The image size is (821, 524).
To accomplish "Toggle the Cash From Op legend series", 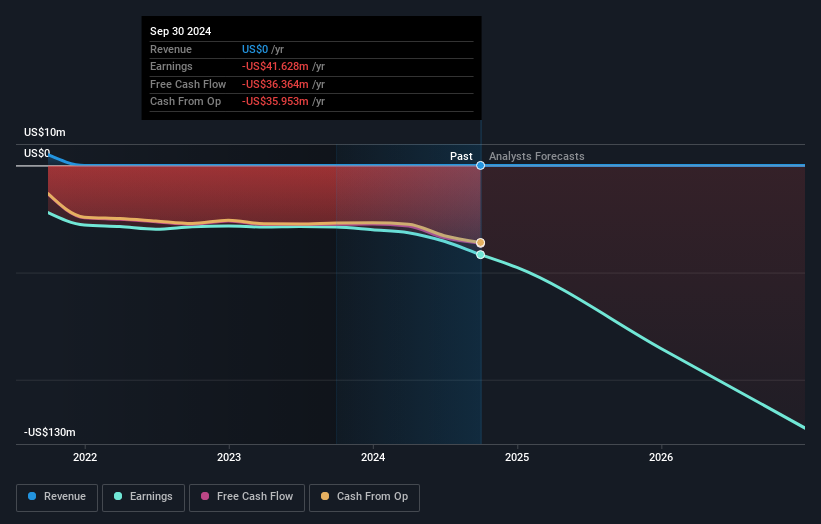I will [x=364, y=497].
